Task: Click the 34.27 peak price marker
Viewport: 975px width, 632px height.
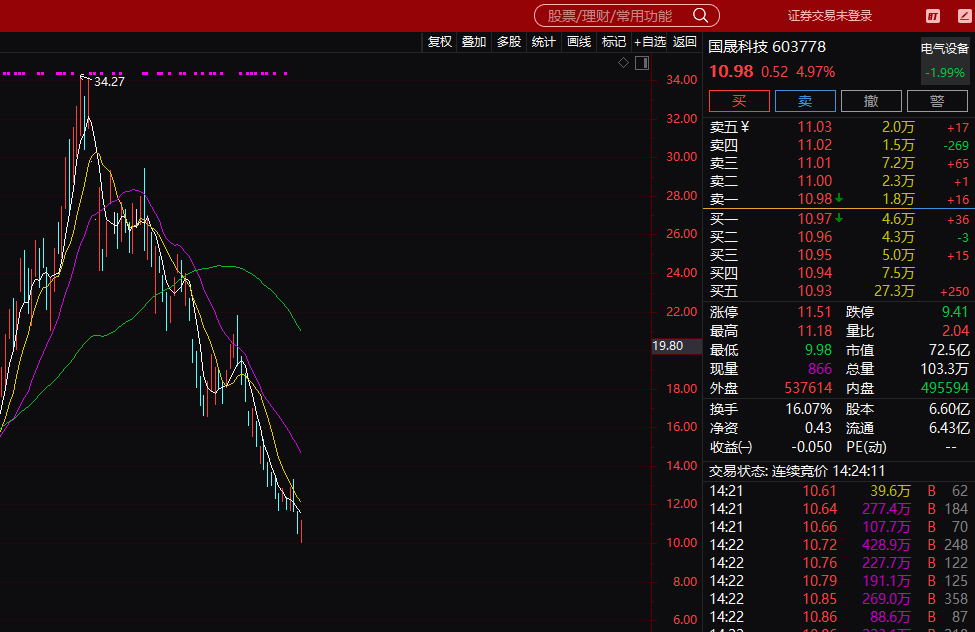Action: click(x=109, y=81)
